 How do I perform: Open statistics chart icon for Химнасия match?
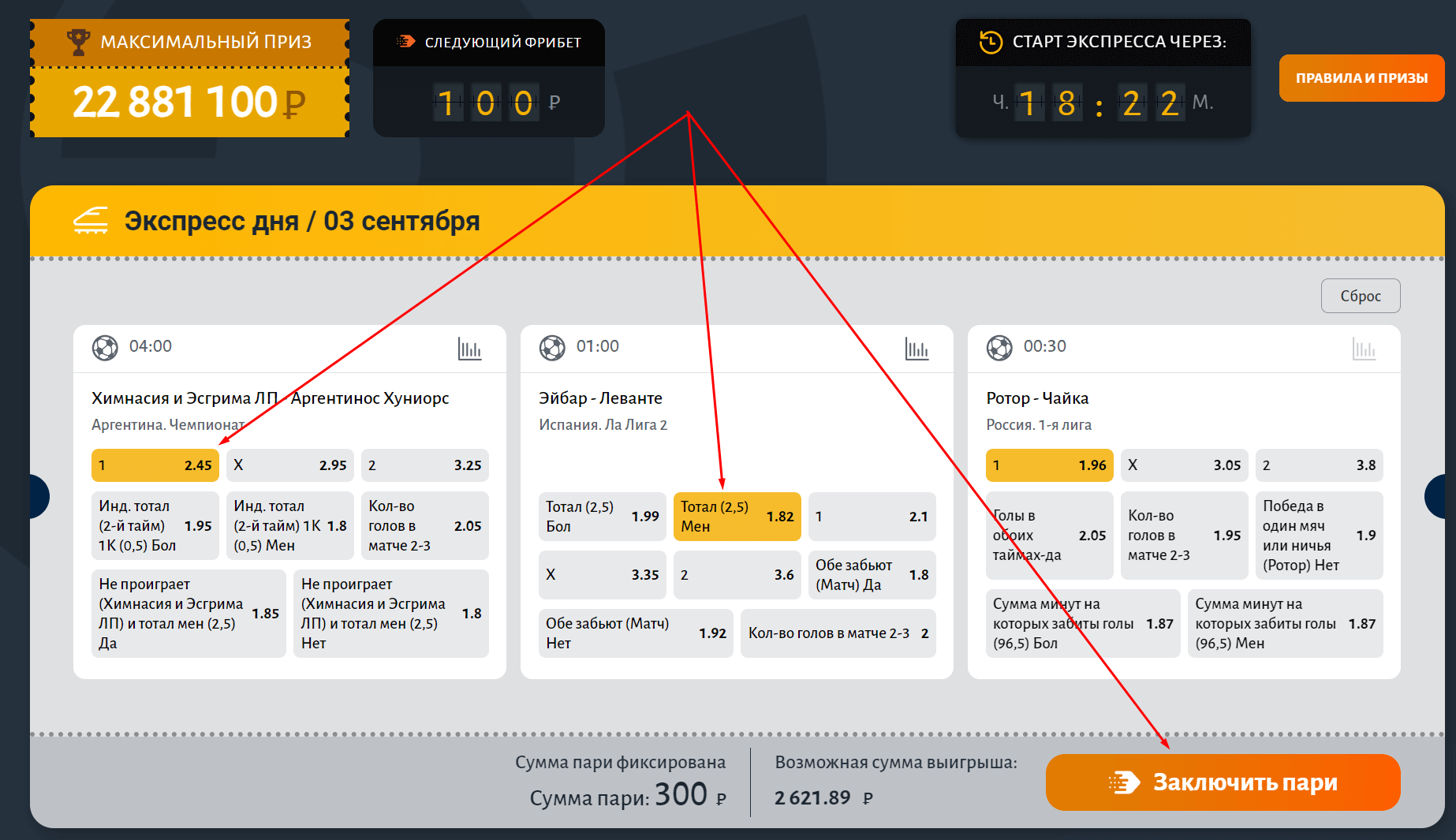[x=469, y=348]
